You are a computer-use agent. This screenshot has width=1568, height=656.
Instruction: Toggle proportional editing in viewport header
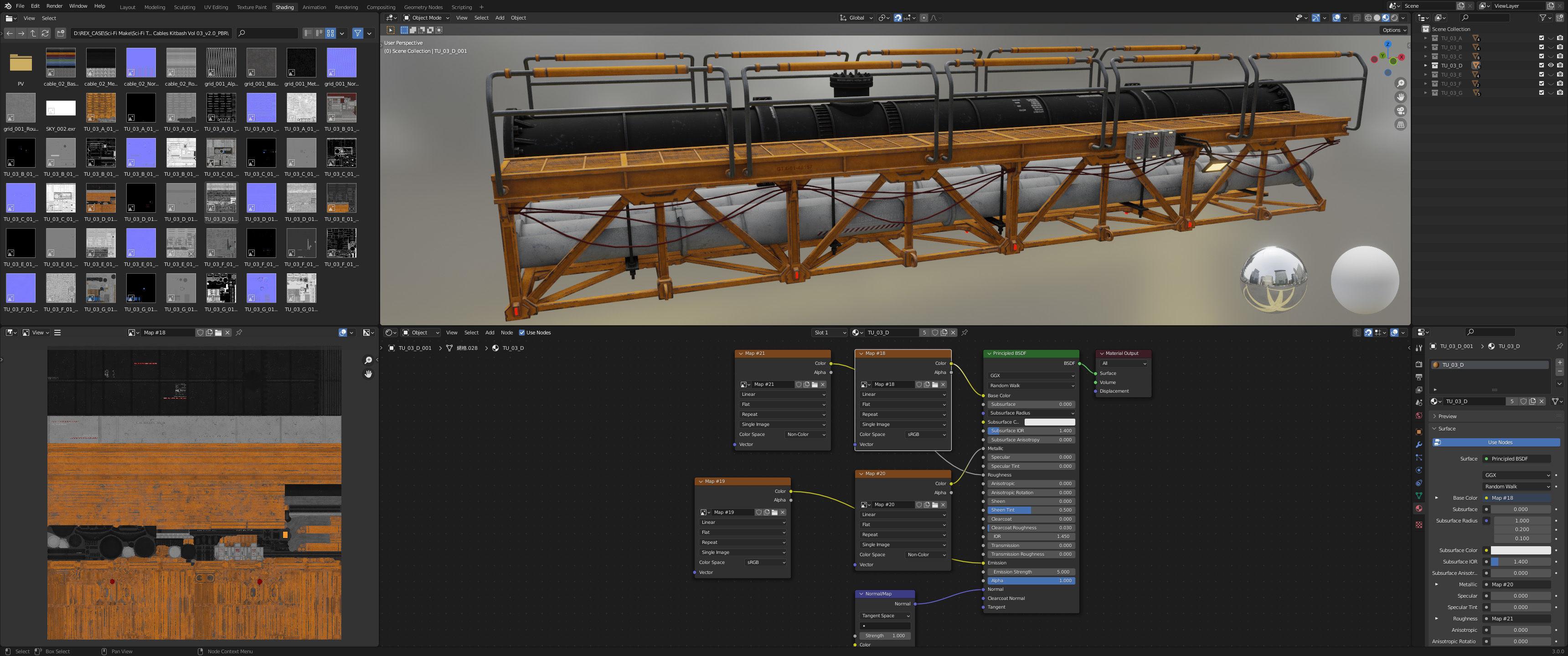(x=923, y=18)
